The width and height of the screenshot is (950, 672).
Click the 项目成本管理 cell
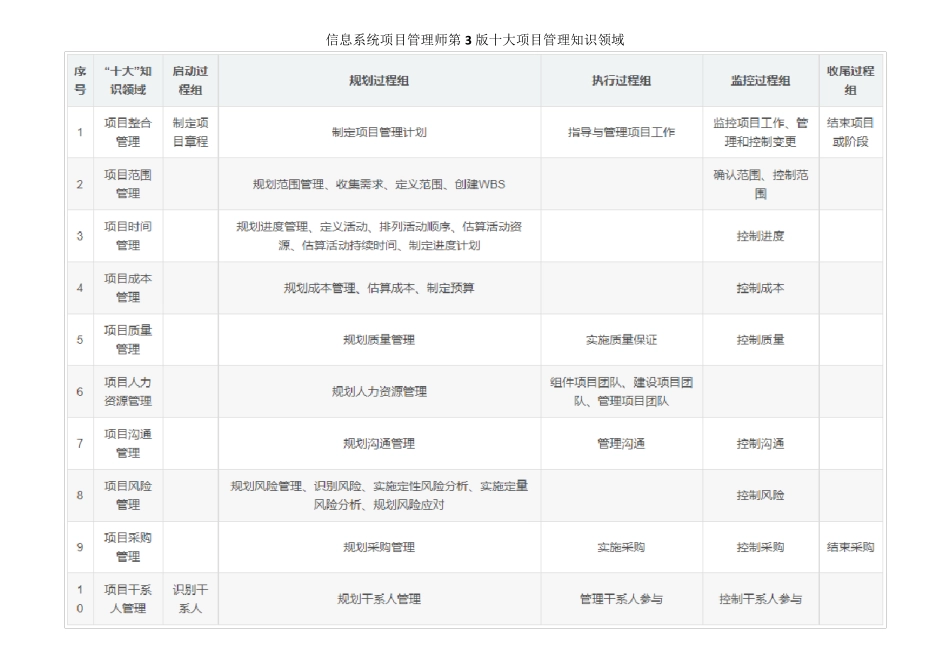[x=128, y=288]
